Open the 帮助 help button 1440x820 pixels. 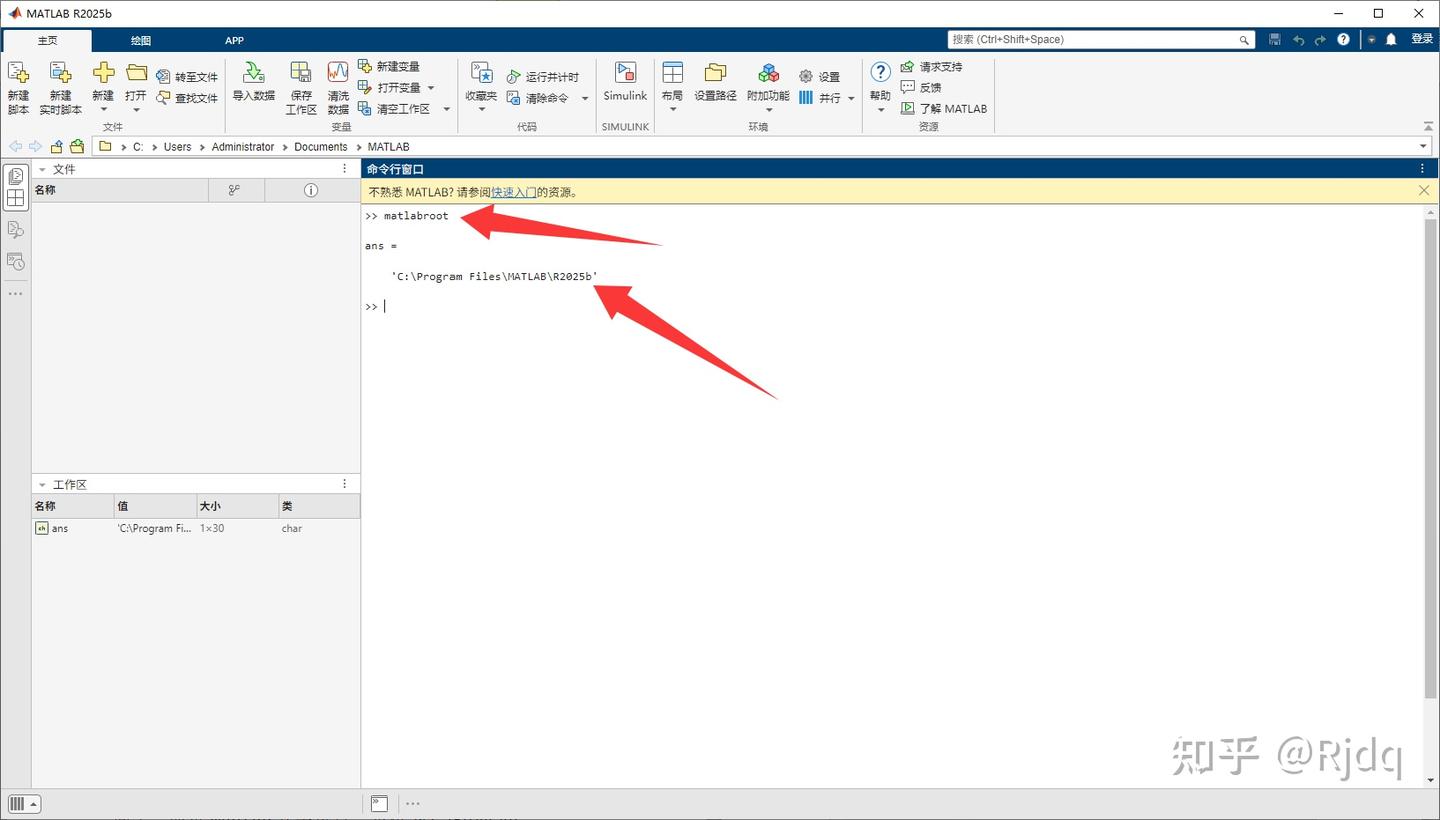[x=880, y=82]
